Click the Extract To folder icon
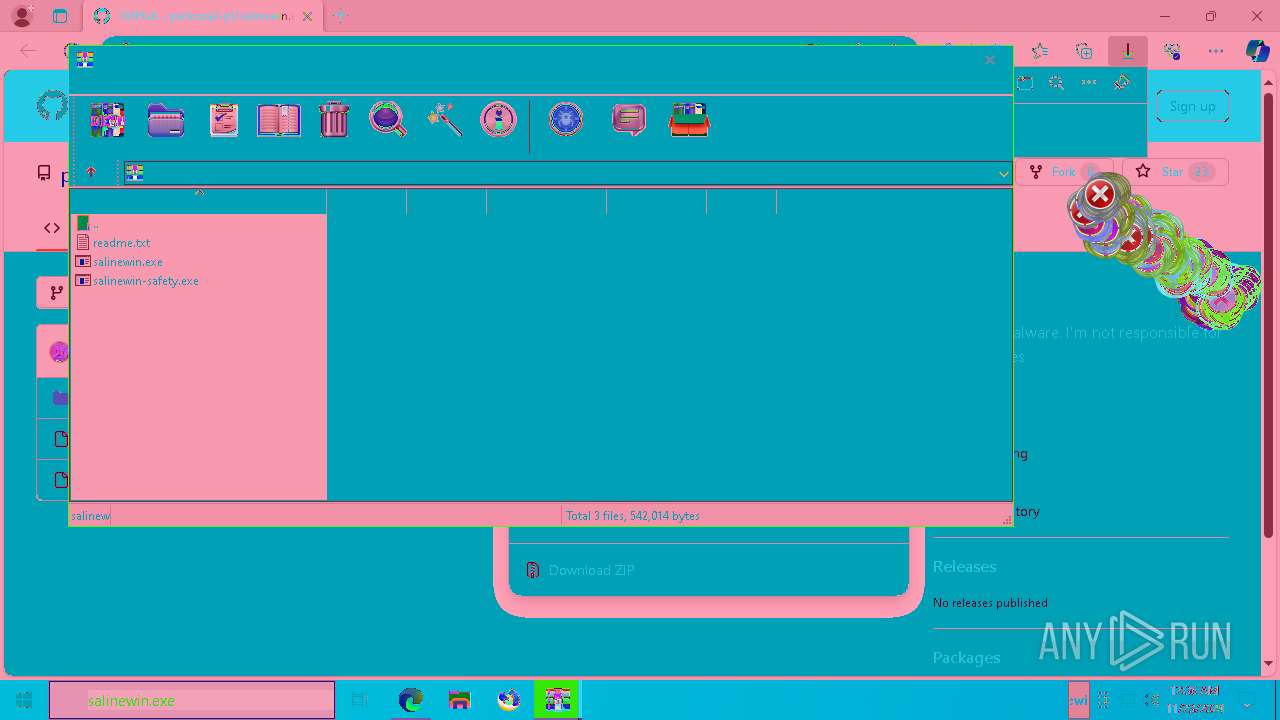 click(166, 120)
